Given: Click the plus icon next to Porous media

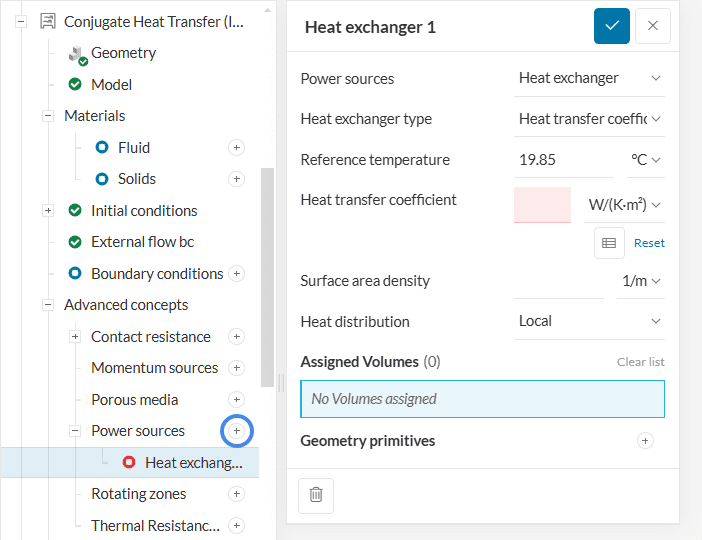Looking at the screenshot, I should (237, 400).
